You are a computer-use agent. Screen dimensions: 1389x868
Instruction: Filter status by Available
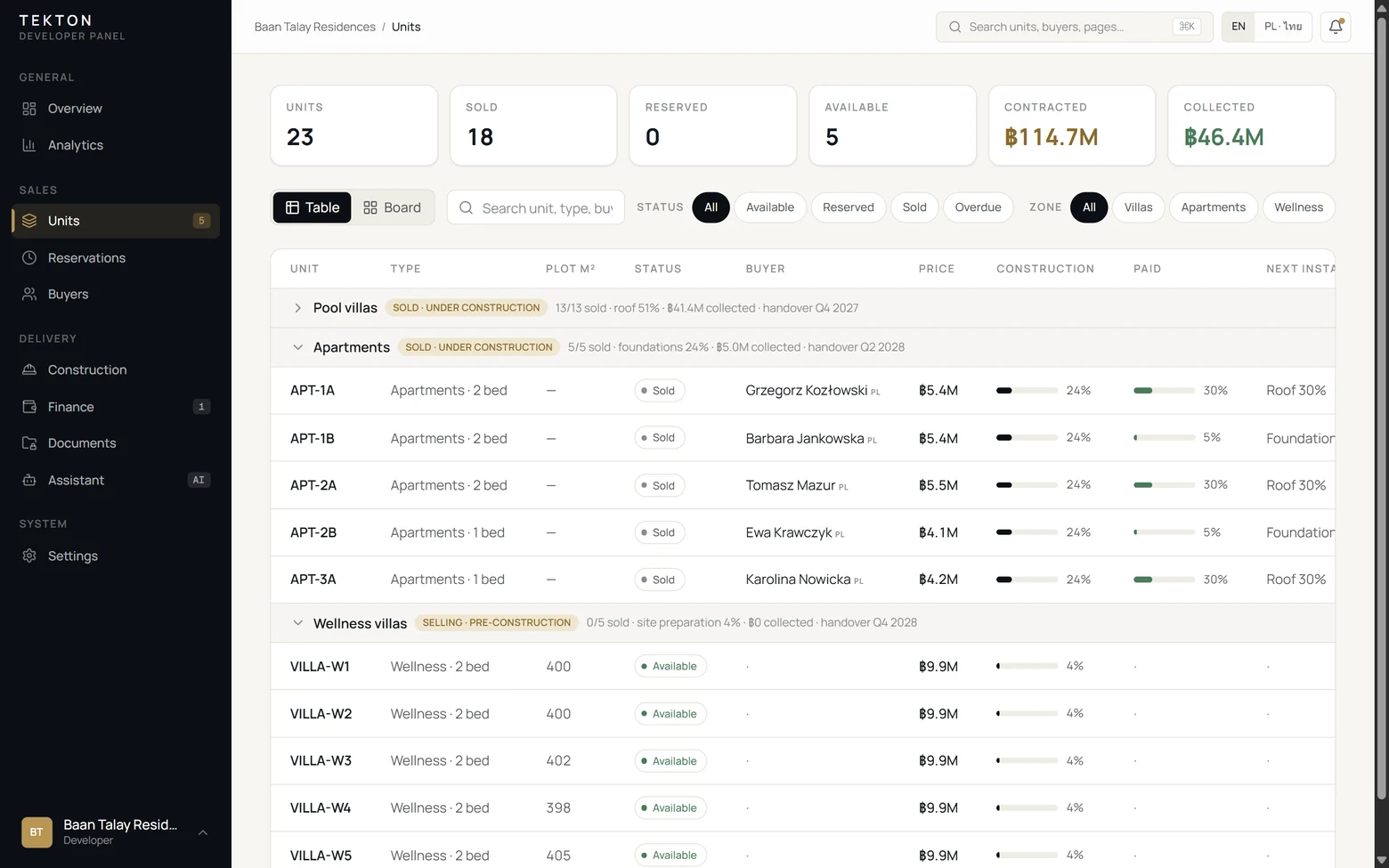click(x=770, y=207)
